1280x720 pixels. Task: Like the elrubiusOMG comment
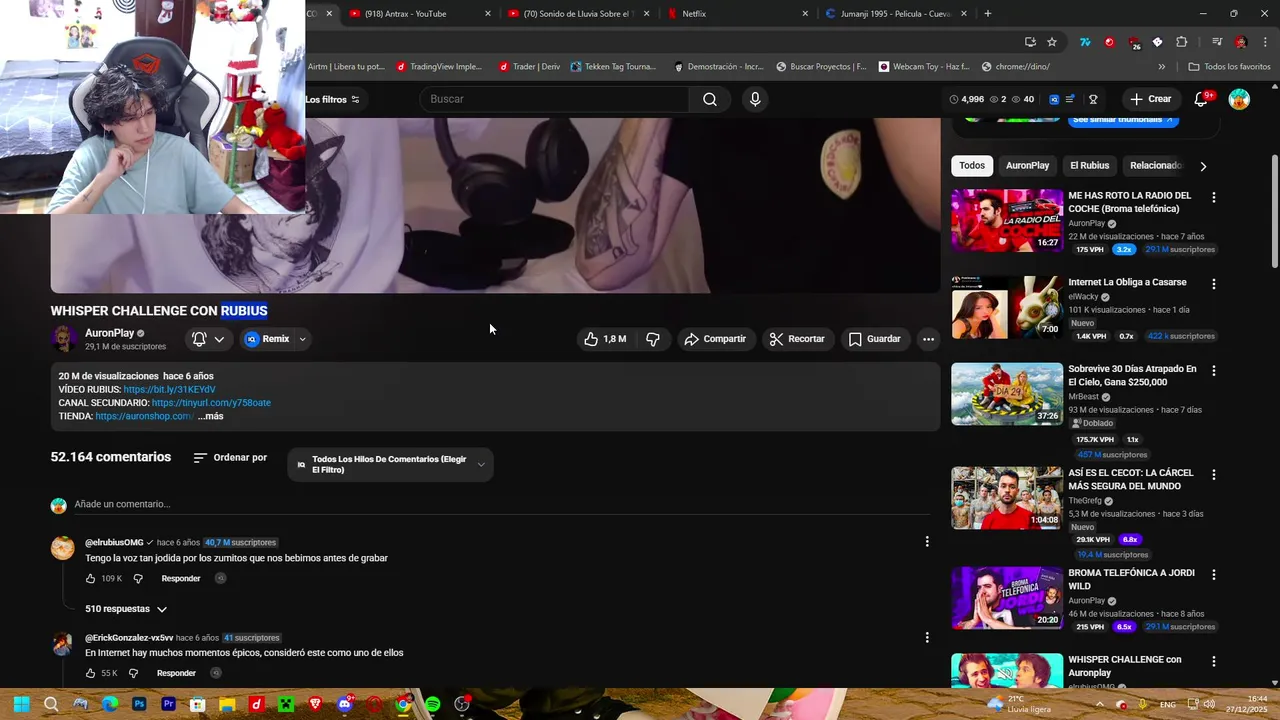pos(90,578)
